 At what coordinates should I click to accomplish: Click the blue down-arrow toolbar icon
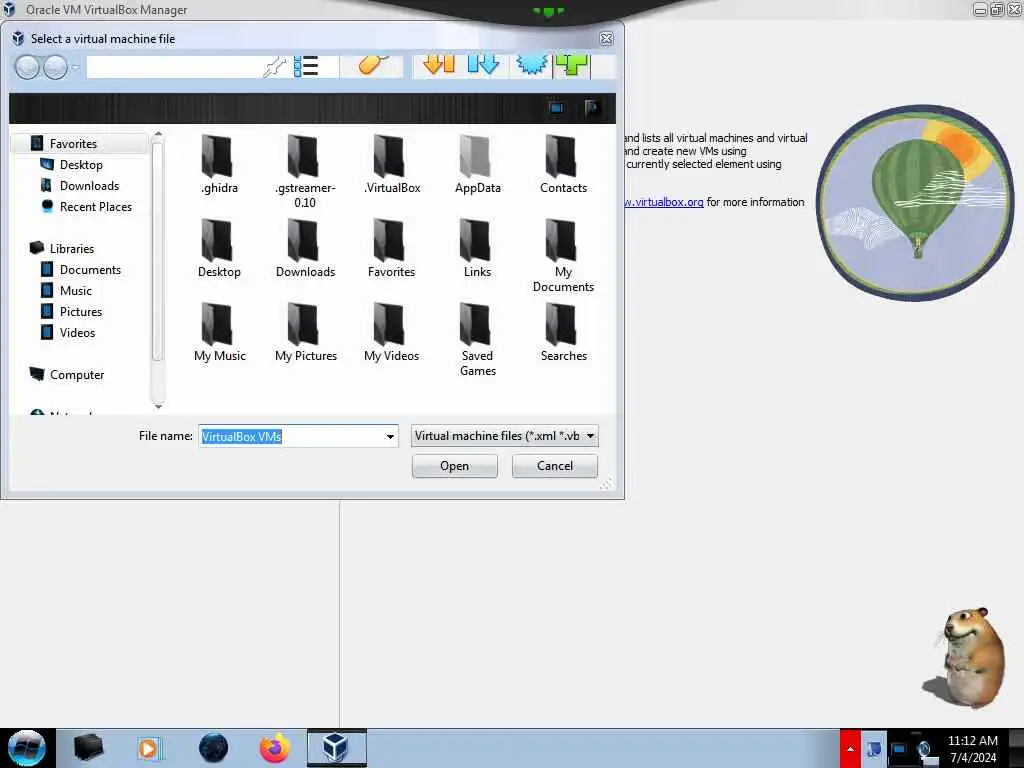pos(483,65)
